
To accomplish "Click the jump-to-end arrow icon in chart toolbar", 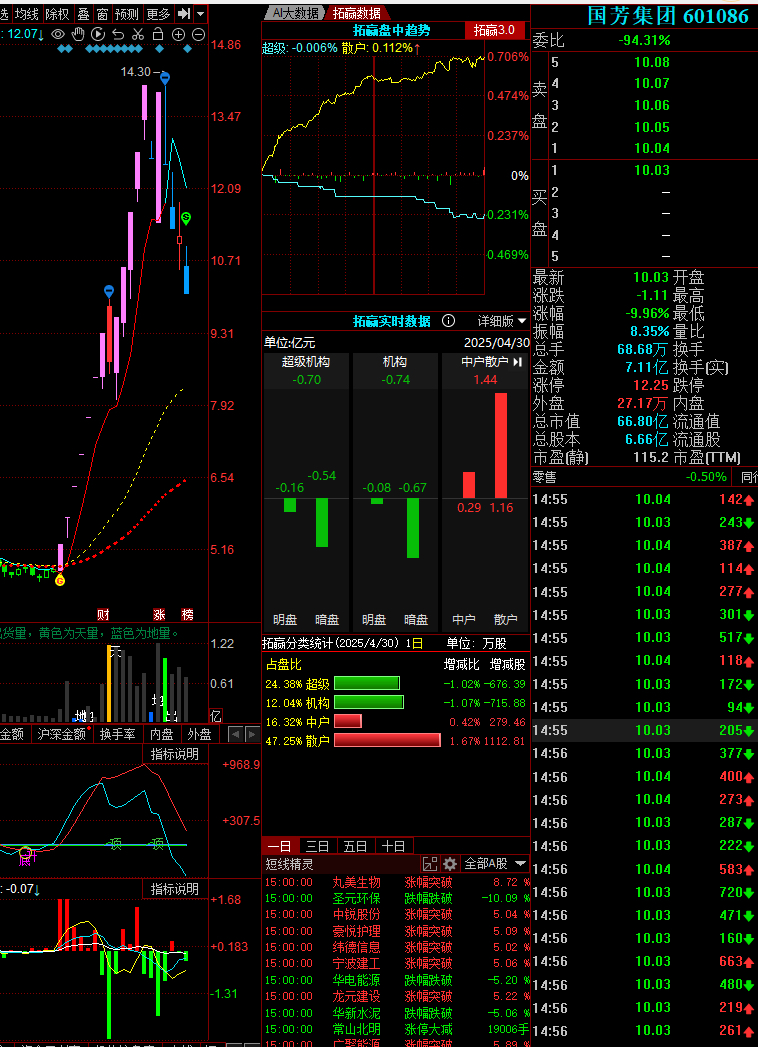I will (x=184, y=13).
